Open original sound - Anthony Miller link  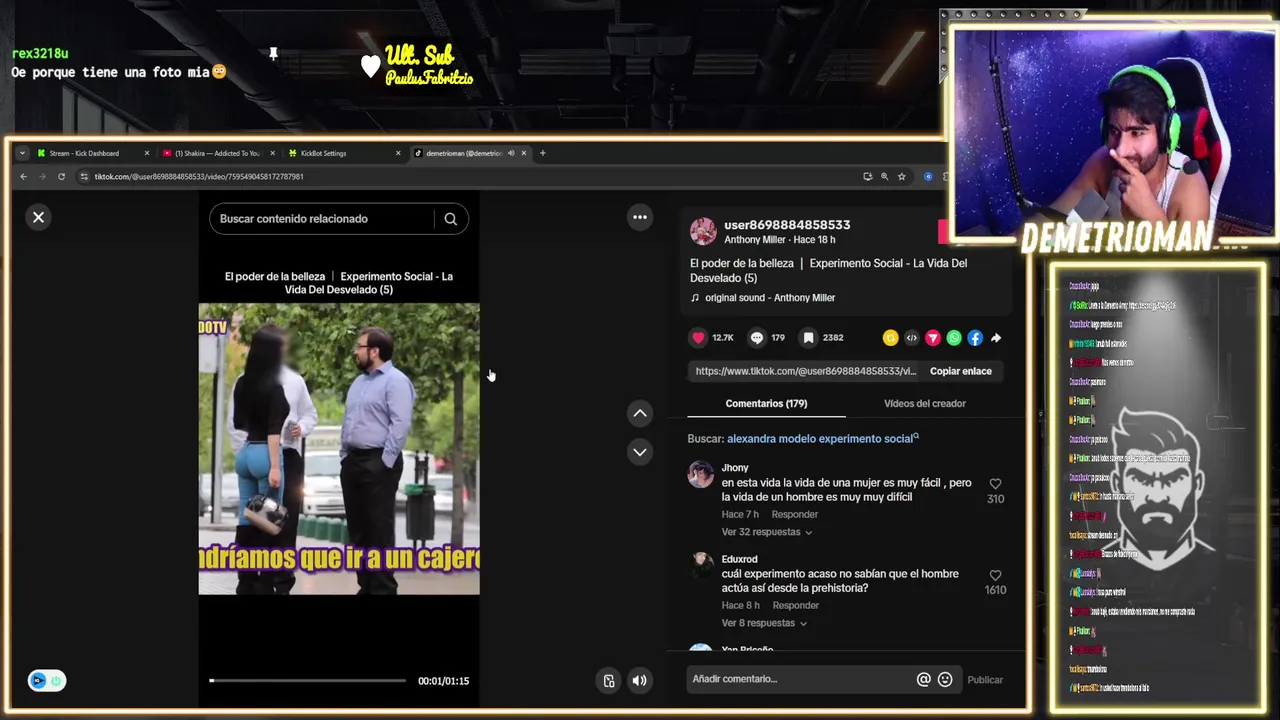[x=770, y=298]
